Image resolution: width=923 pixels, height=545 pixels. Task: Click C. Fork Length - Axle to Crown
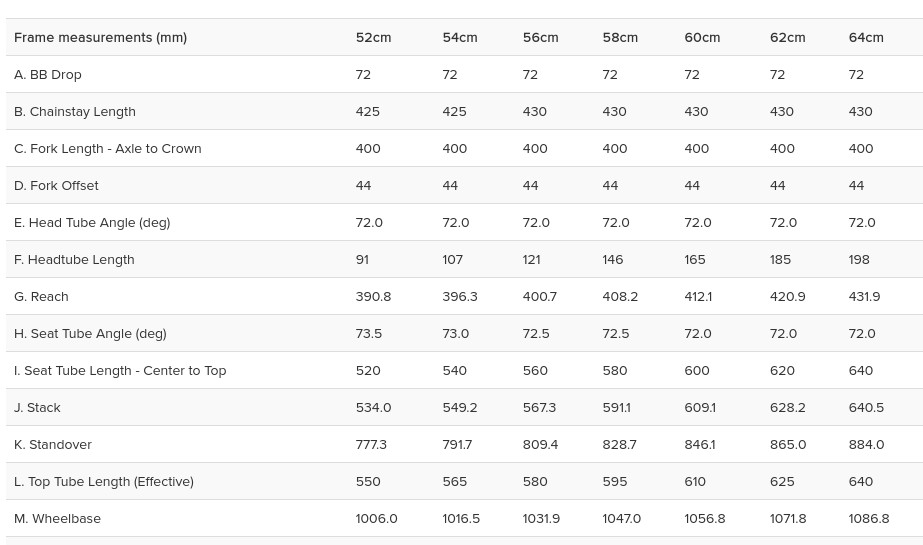(x=108, y=149)
